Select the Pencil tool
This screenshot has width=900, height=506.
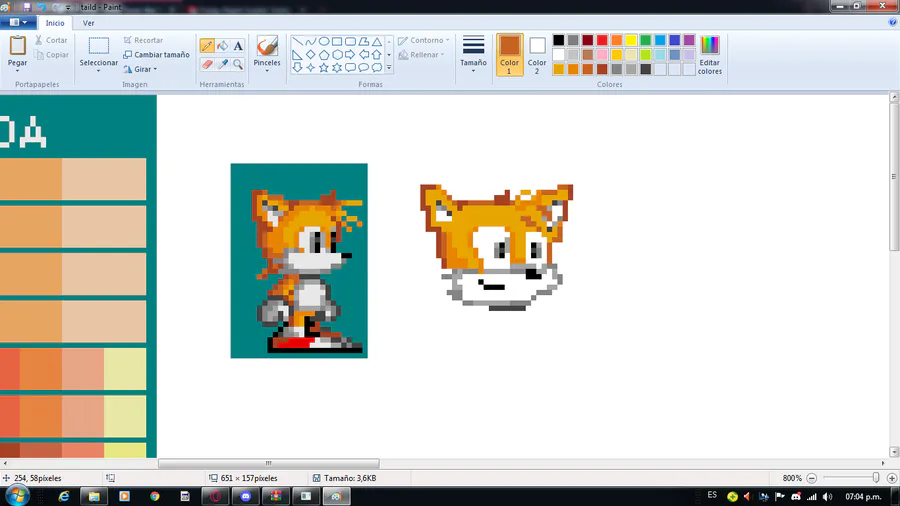[x=207, y=46]
